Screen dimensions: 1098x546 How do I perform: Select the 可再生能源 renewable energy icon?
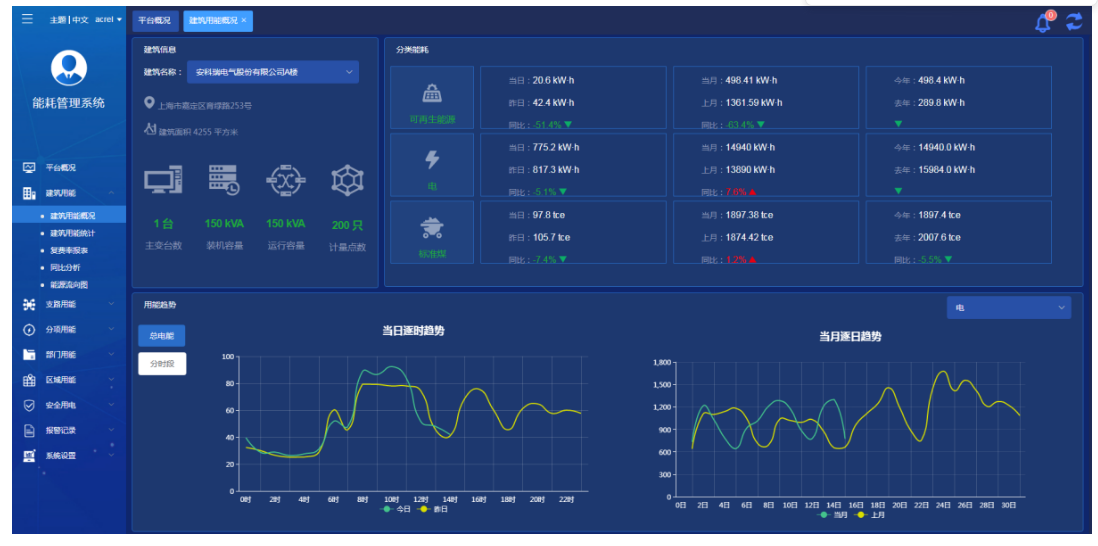(432, 94)
